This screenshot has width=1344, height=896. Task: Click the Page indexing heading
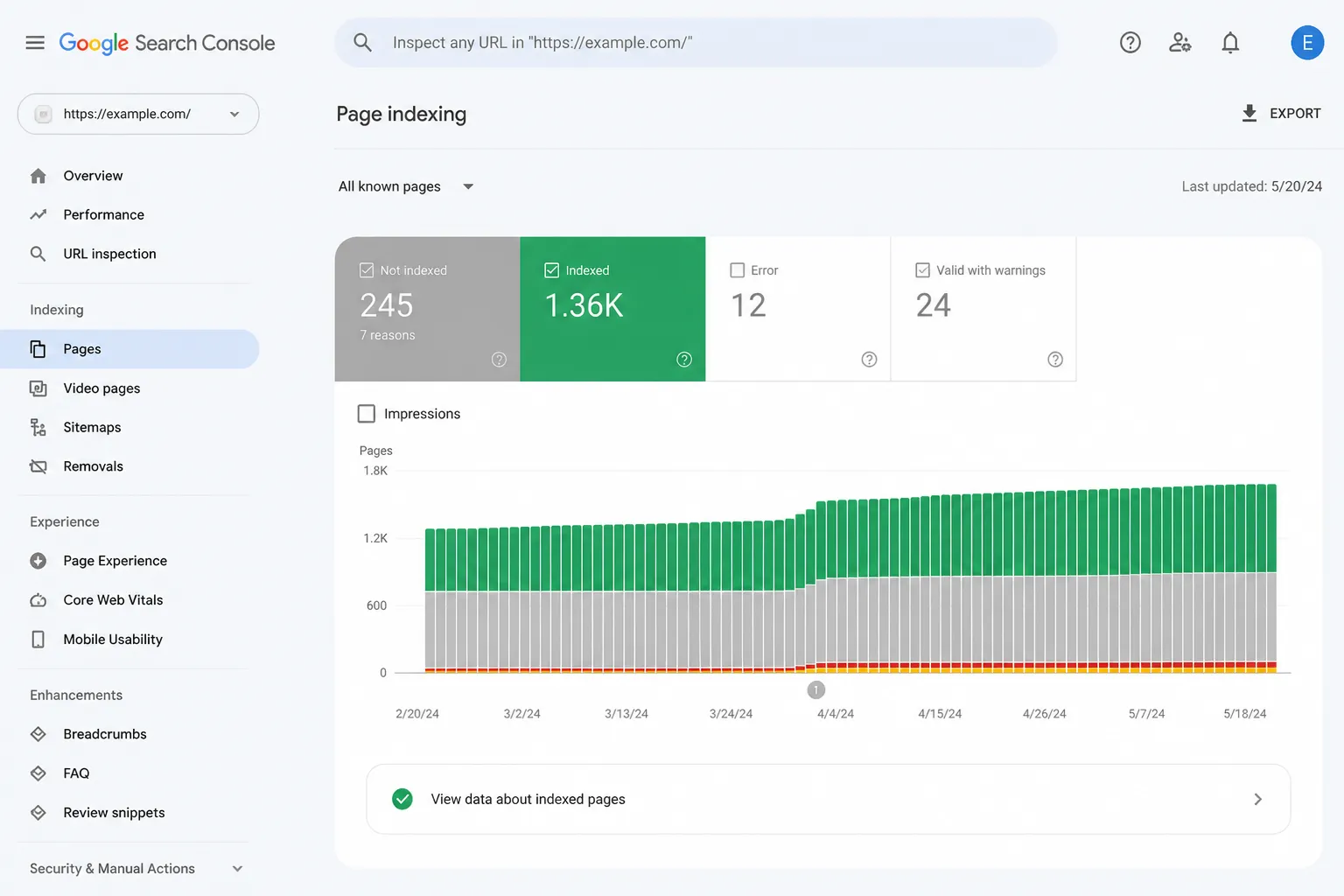[402, 114]
